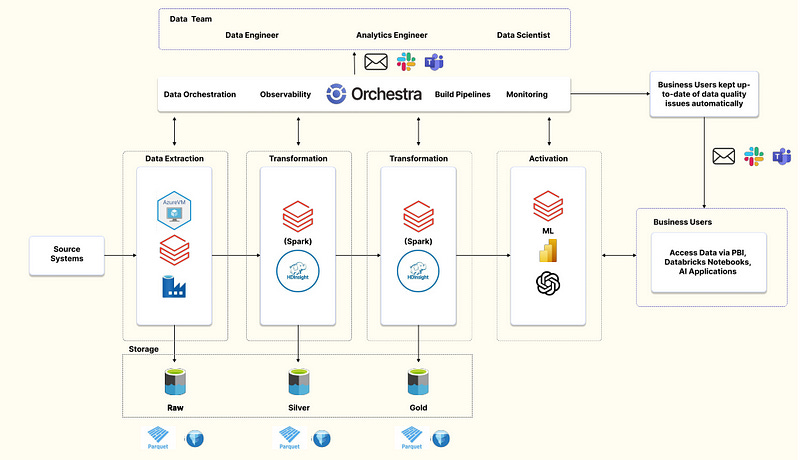Click the Orchestra wordmark text

[x=387, y=94]
